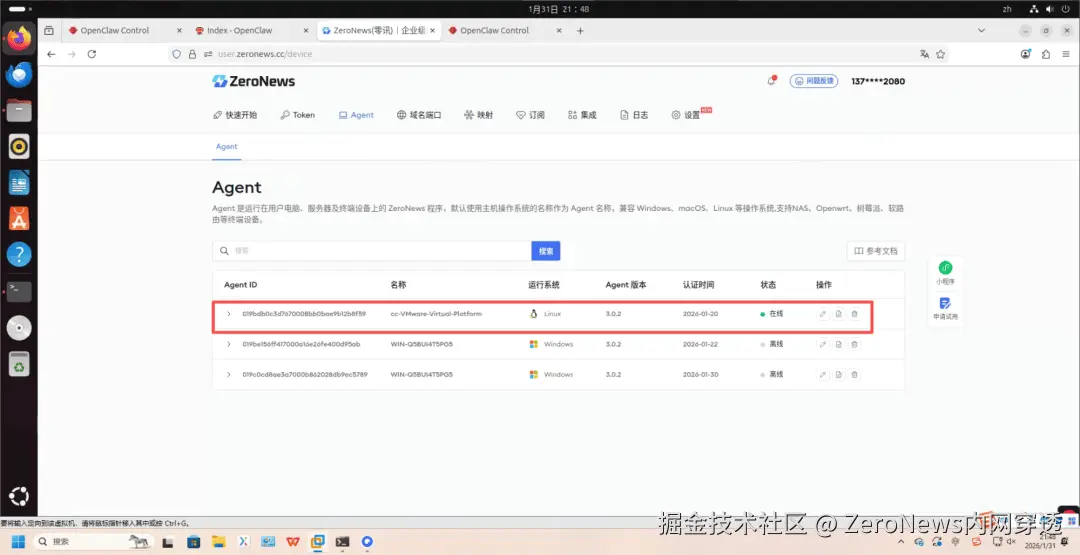Open the 日志 navigation item

pyautogui.click(x=634, y=115)
